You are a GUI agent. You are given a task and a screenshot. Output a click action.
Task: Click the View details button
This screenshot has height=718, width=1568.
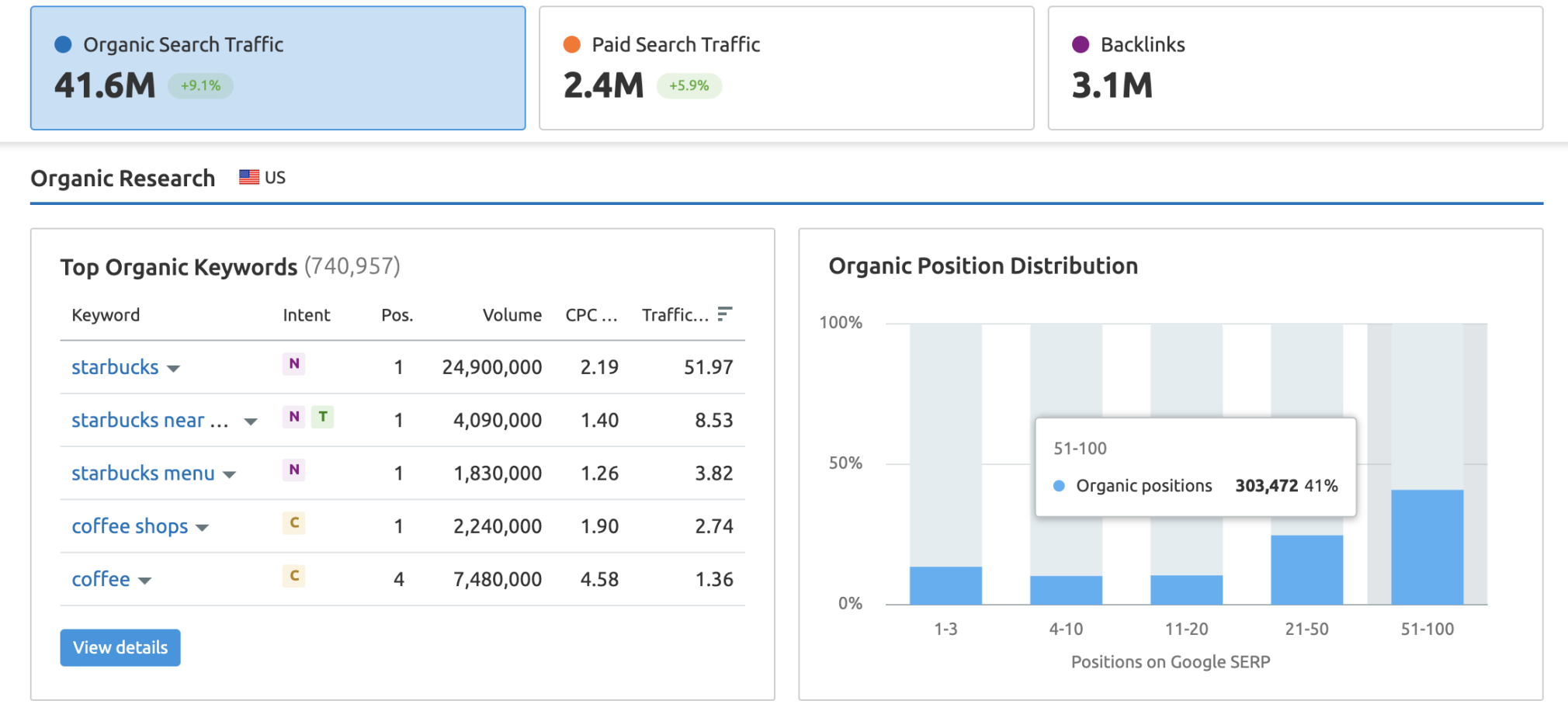(120, 647)
